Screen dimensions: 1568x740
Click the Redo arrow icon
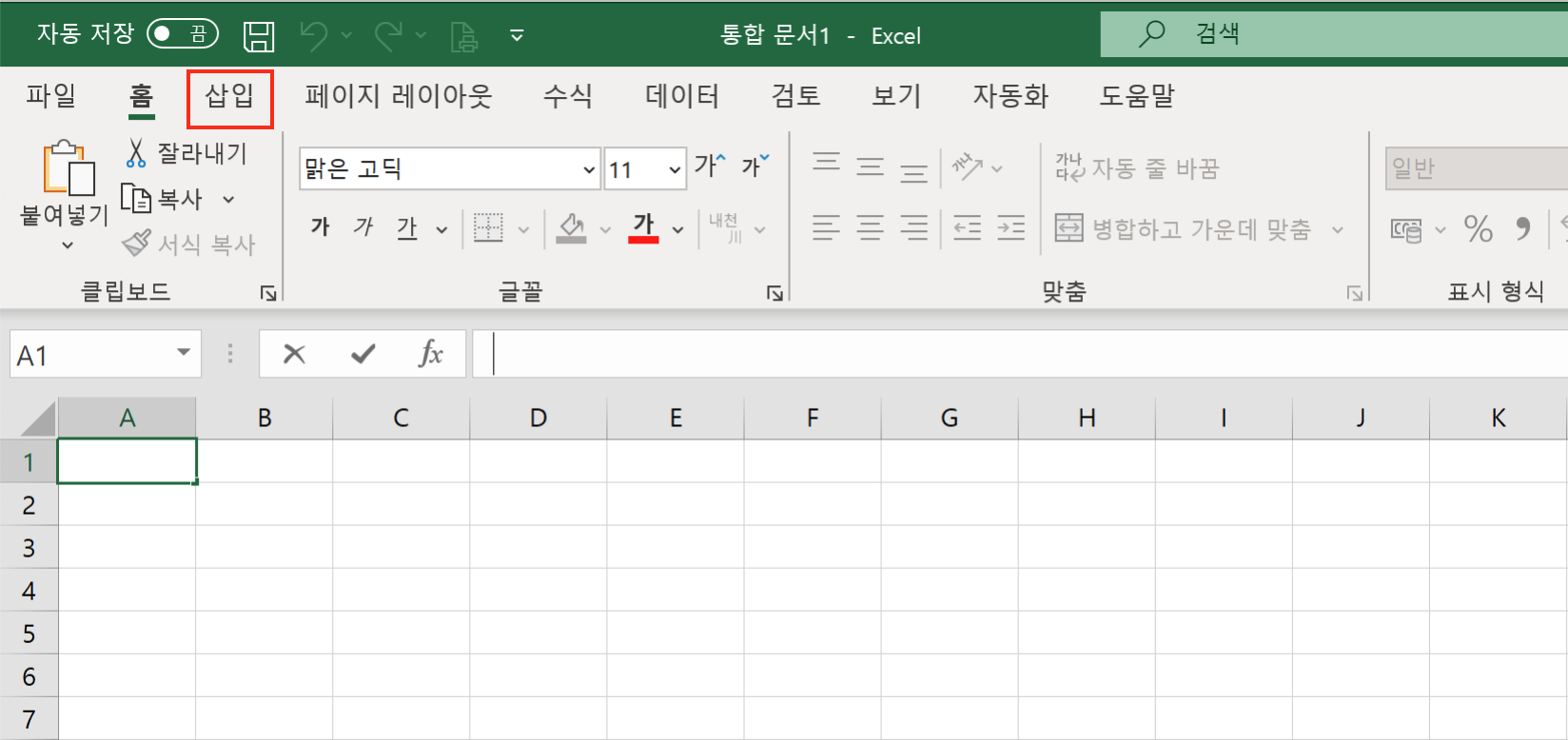[x=388, y=36]
